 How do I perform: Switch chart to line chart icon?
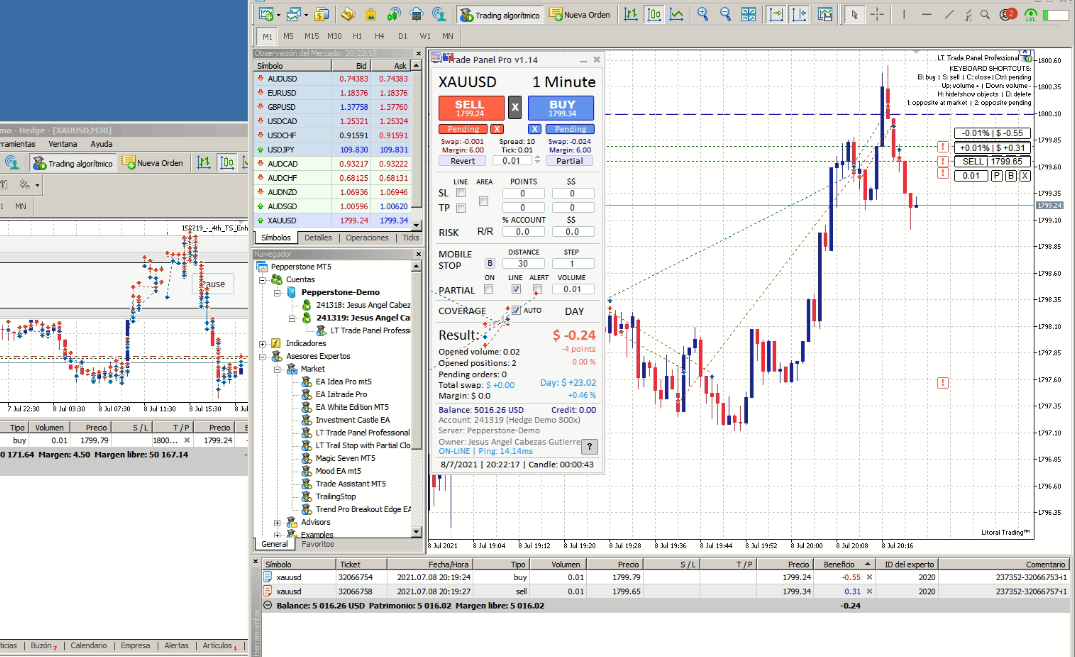coord(678,14)
